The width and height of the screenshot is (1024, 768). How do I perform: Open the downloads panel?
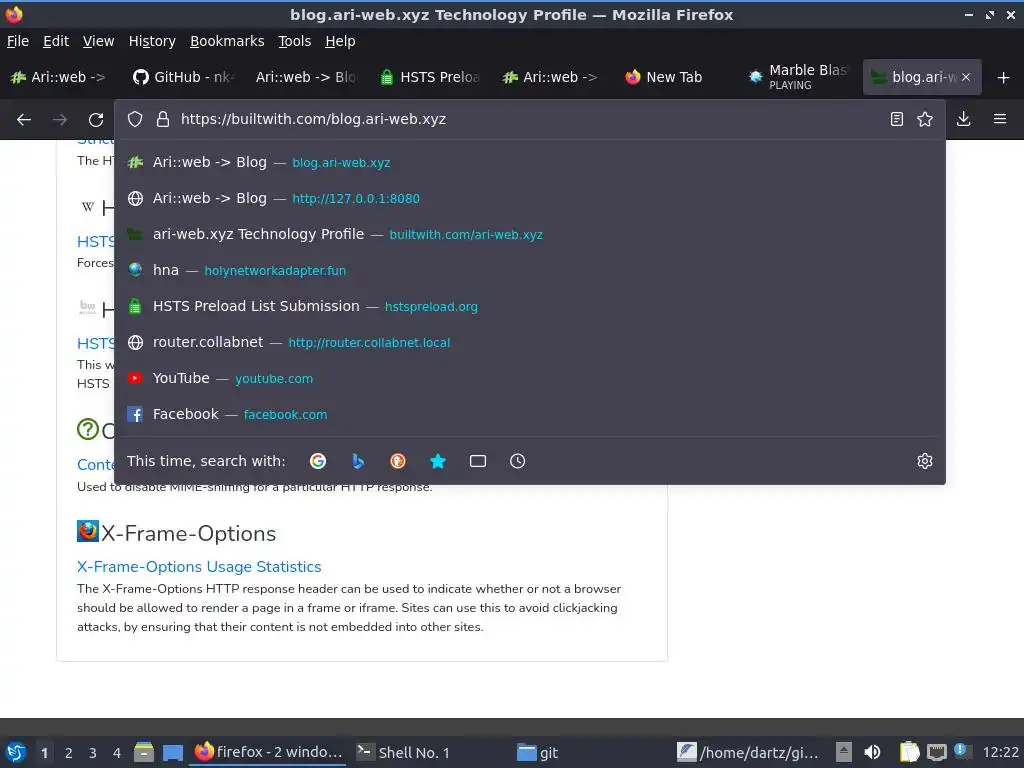[963, 120]
